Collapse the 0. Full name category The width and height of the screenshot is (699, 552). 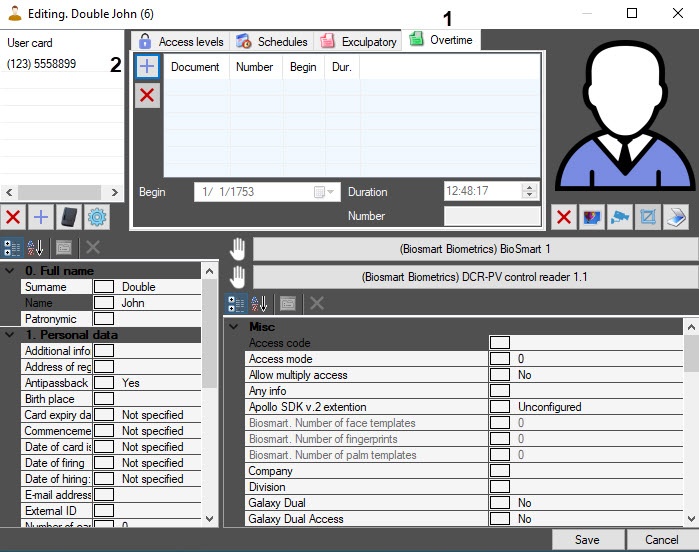9,271
